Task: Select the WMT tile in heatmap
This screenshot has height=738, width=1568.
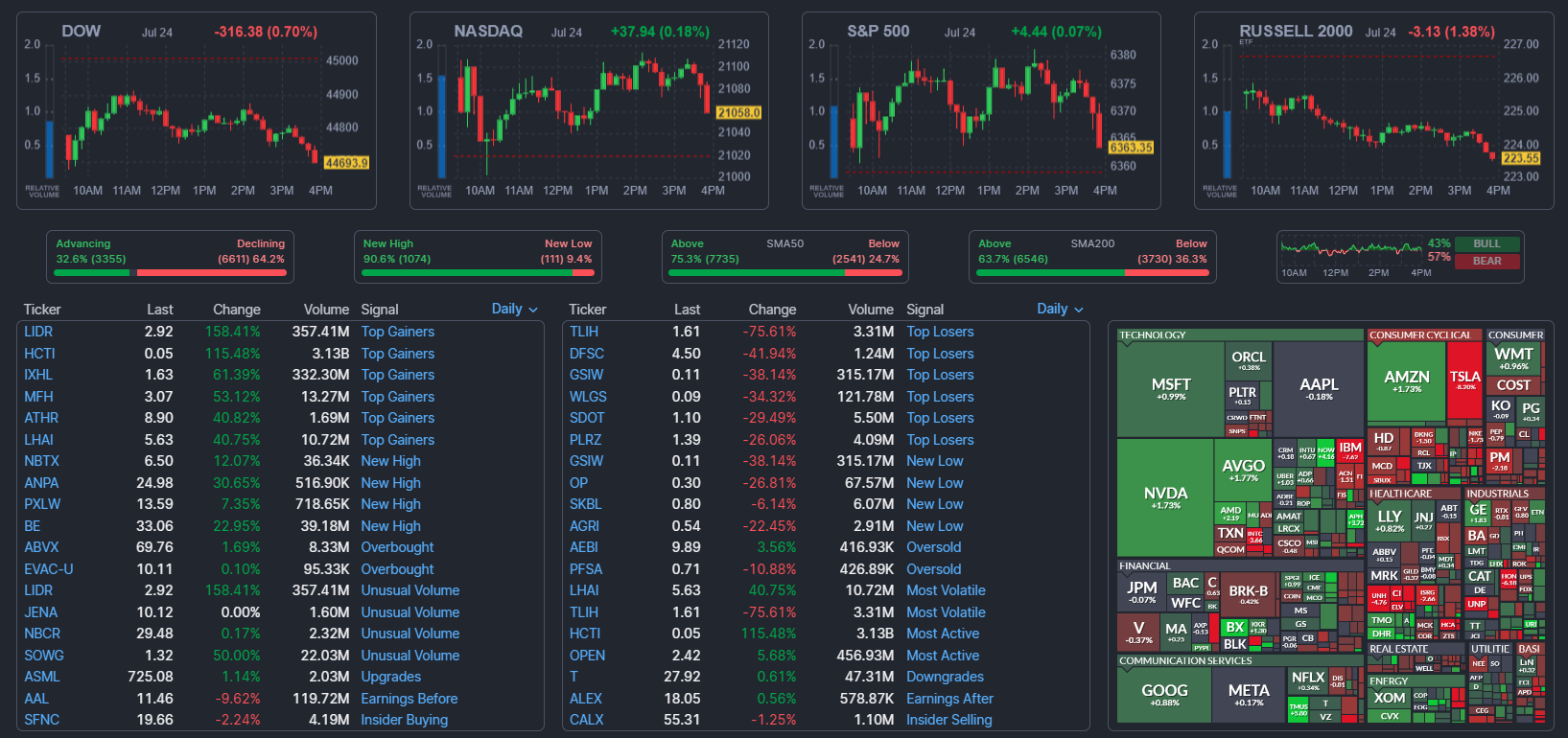Action: [1513, 358]
